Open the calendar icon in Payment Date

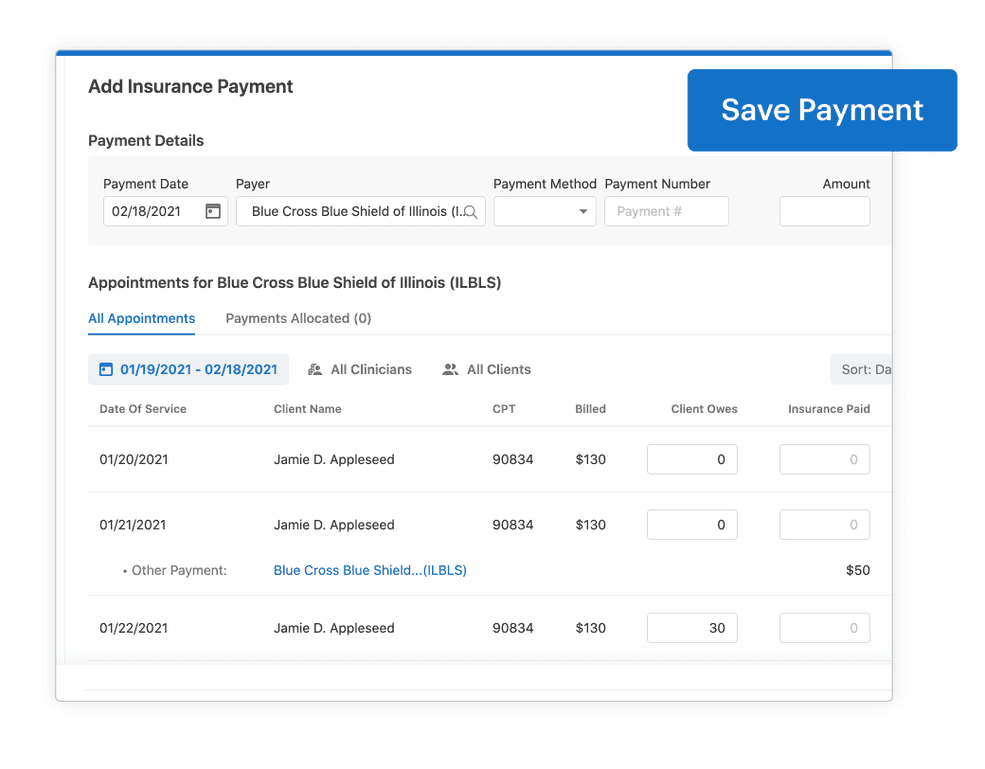tap(213, 211)
